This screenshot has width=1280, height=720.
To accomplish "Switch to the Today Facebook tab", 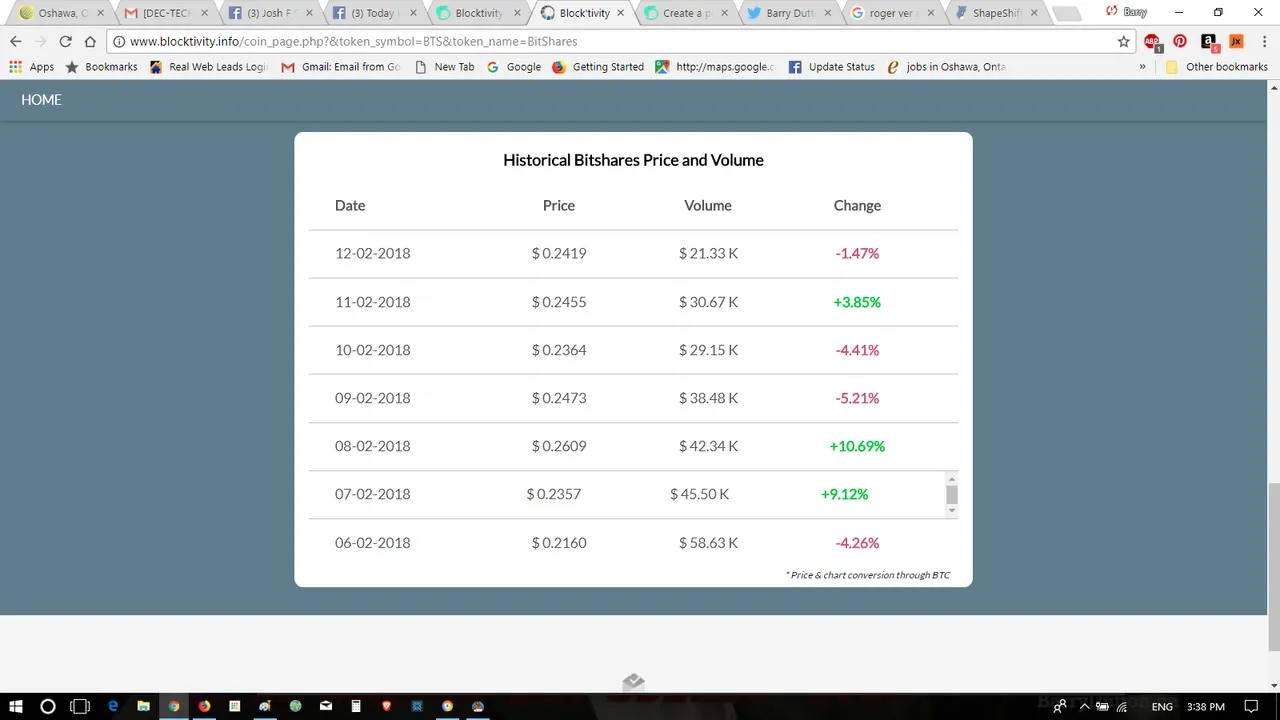I will [373, 13].
